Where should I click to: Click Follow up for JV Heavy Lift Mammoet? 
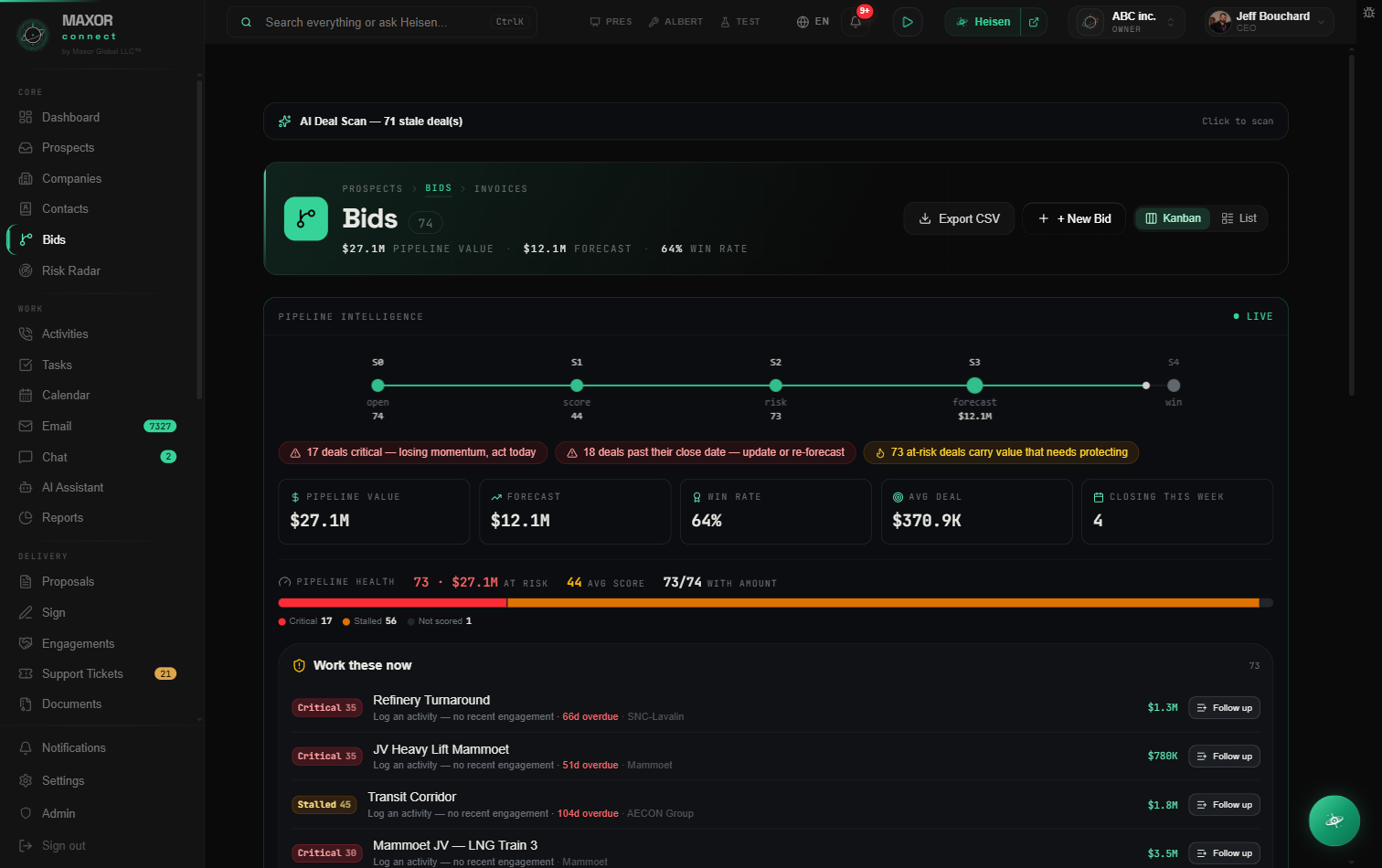click(x=1224, y=757)
